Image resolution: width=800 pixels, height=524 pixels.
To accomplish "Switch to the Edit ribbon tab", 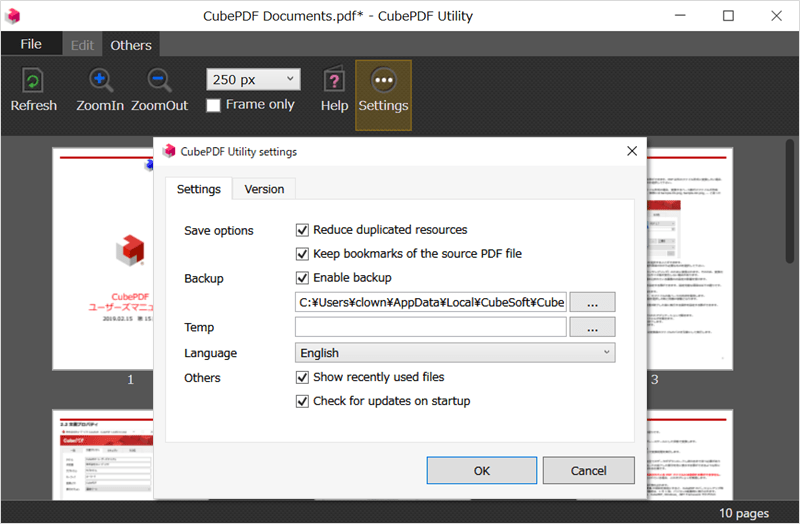I will click(82, 45).
